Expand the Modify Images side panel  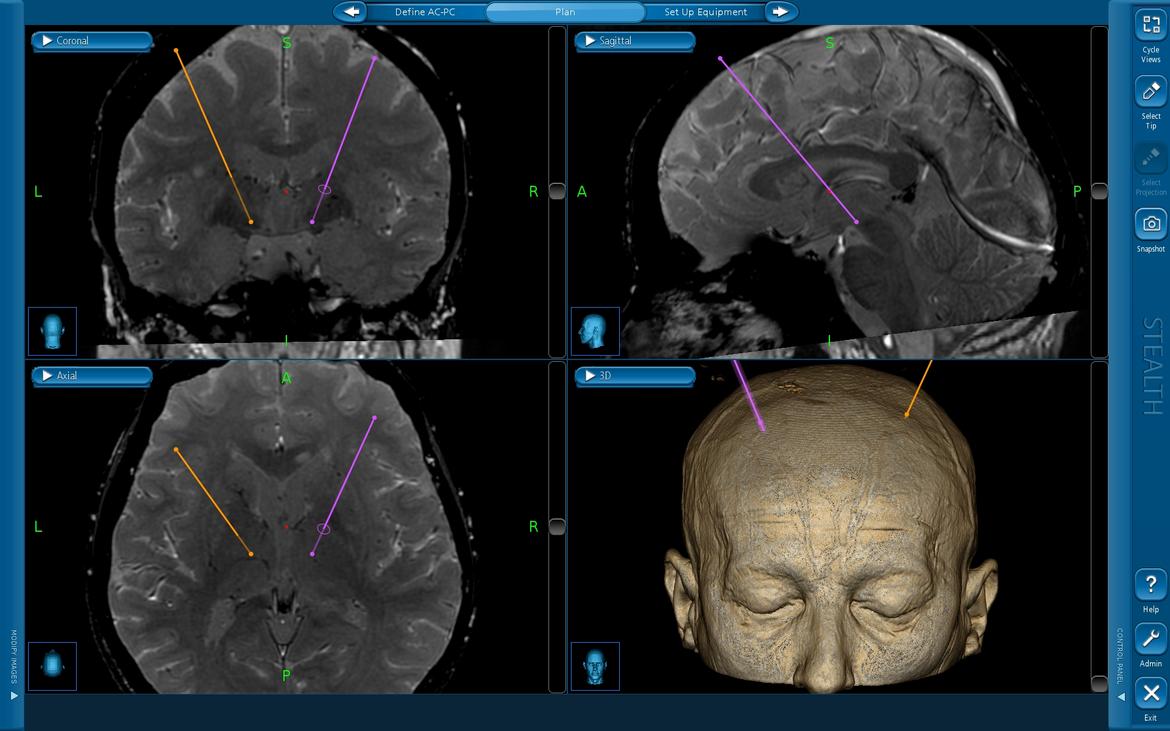click(x=14, y=695)
